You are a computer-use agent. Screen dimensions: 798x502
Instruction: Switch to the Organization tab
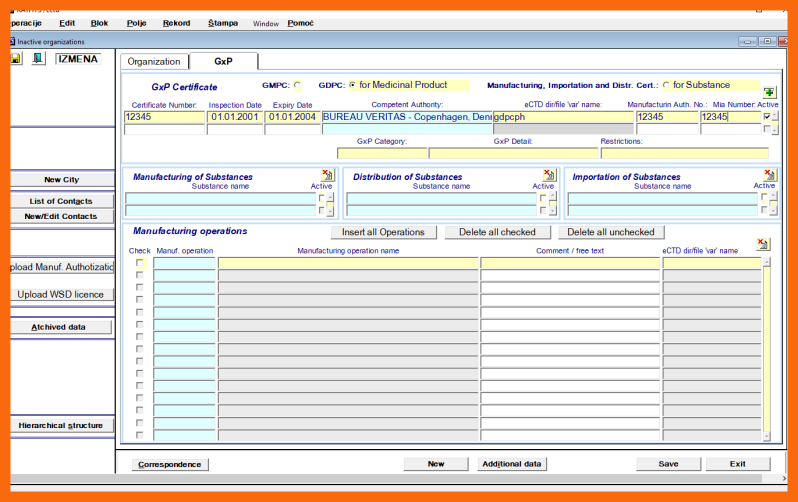point(154,62)
